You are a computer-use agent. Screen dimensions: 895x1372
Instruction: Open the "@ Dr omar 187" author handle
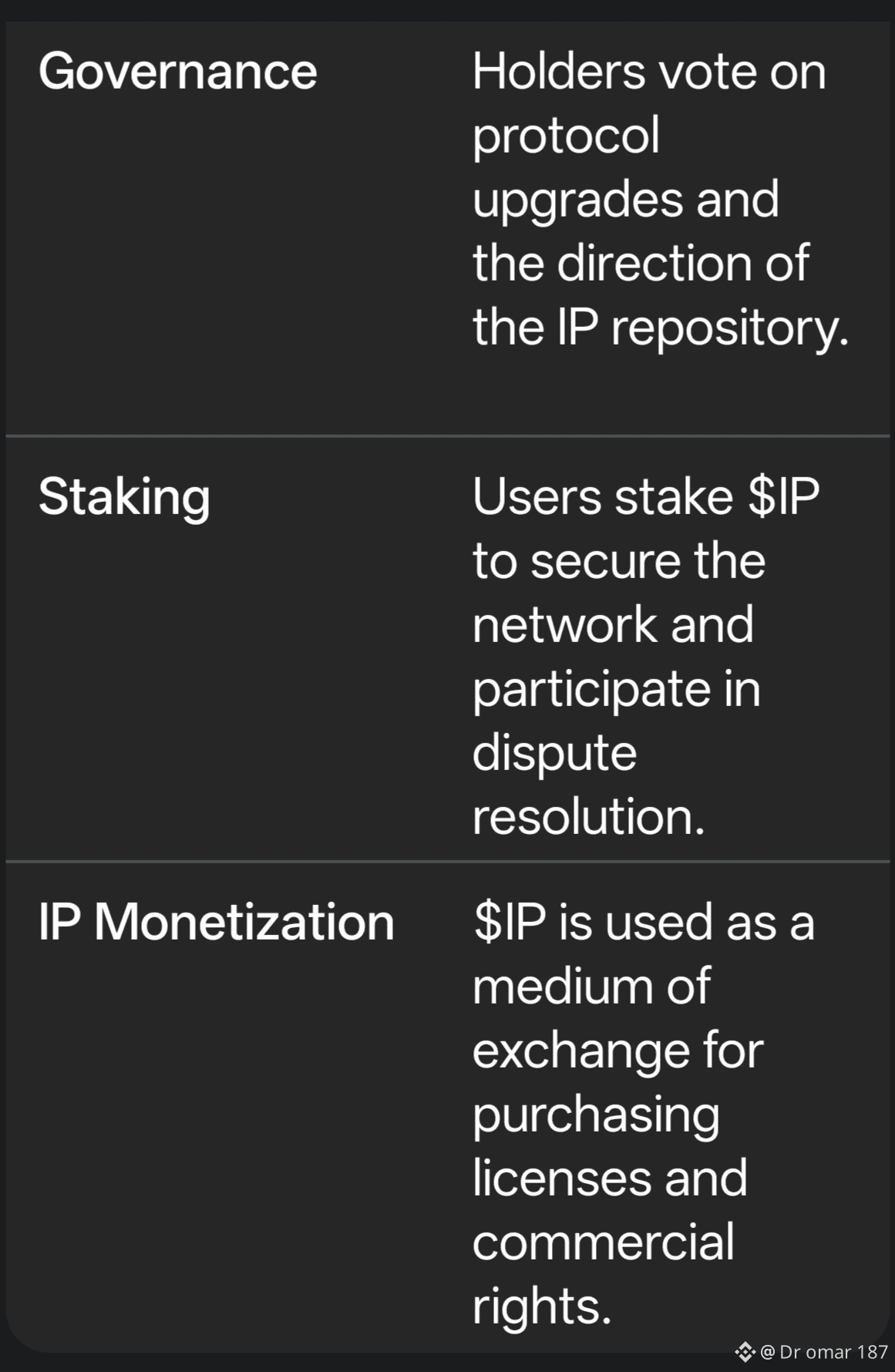coord(824,1351)
